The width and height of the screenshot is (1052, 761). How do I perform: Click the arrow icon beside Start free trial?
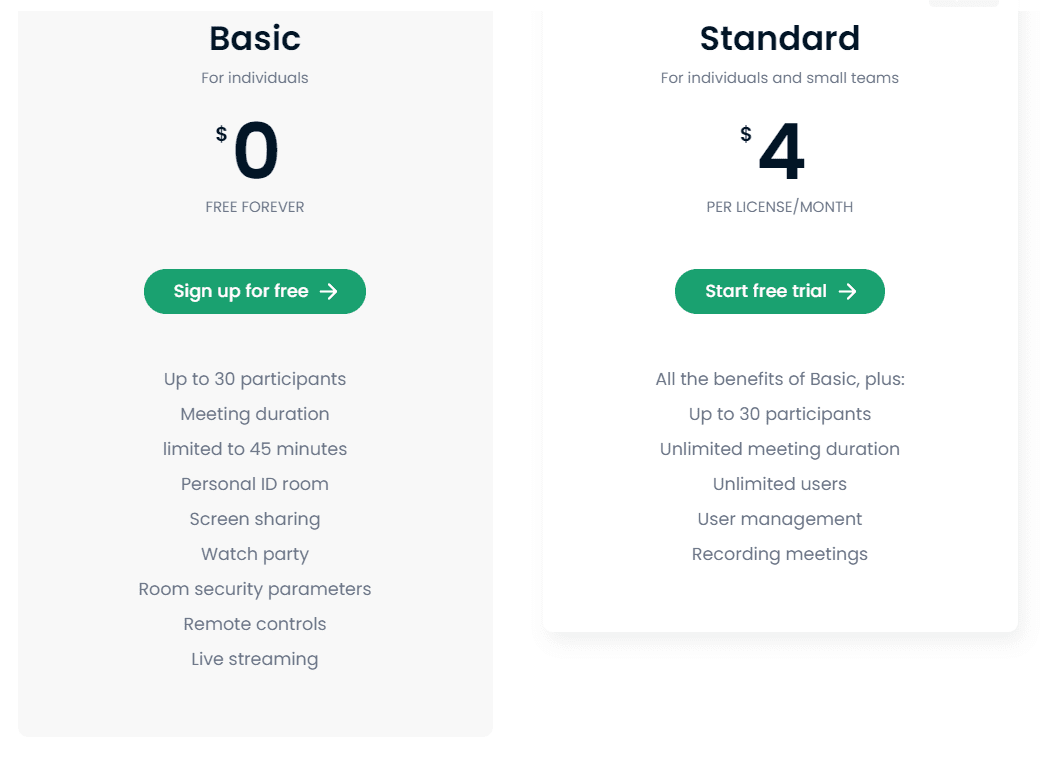[x=847, y=292]
